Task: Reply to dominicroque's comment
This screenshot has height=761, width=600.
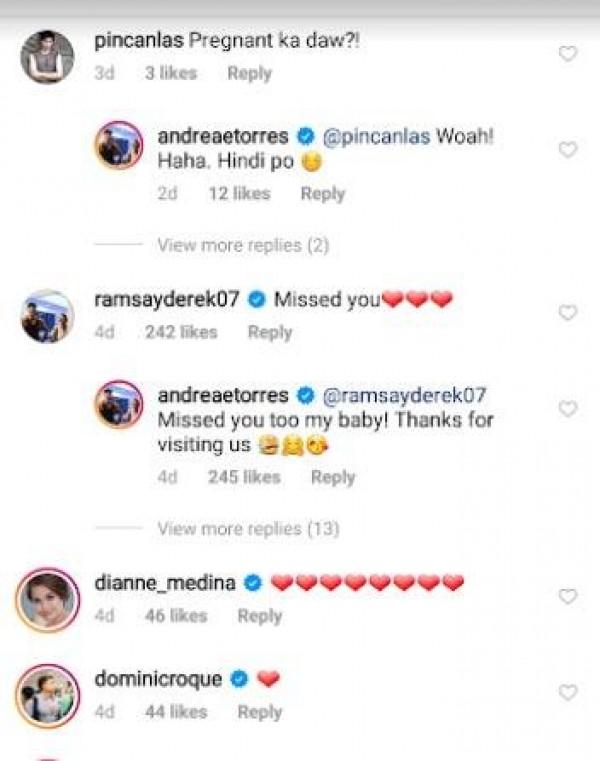Action: 260,712
